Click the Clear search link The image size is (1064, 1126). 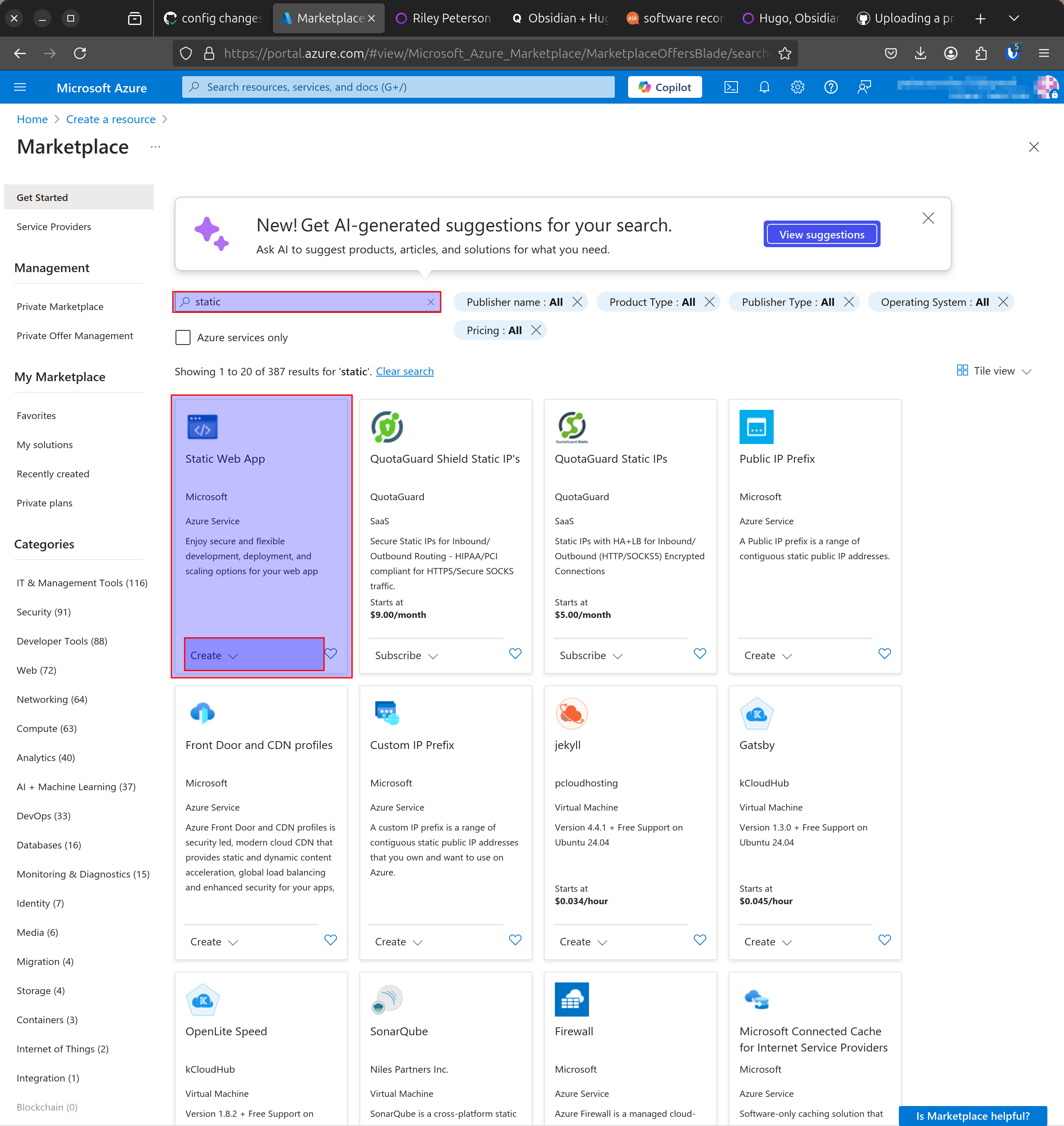(x=404, y=371)
